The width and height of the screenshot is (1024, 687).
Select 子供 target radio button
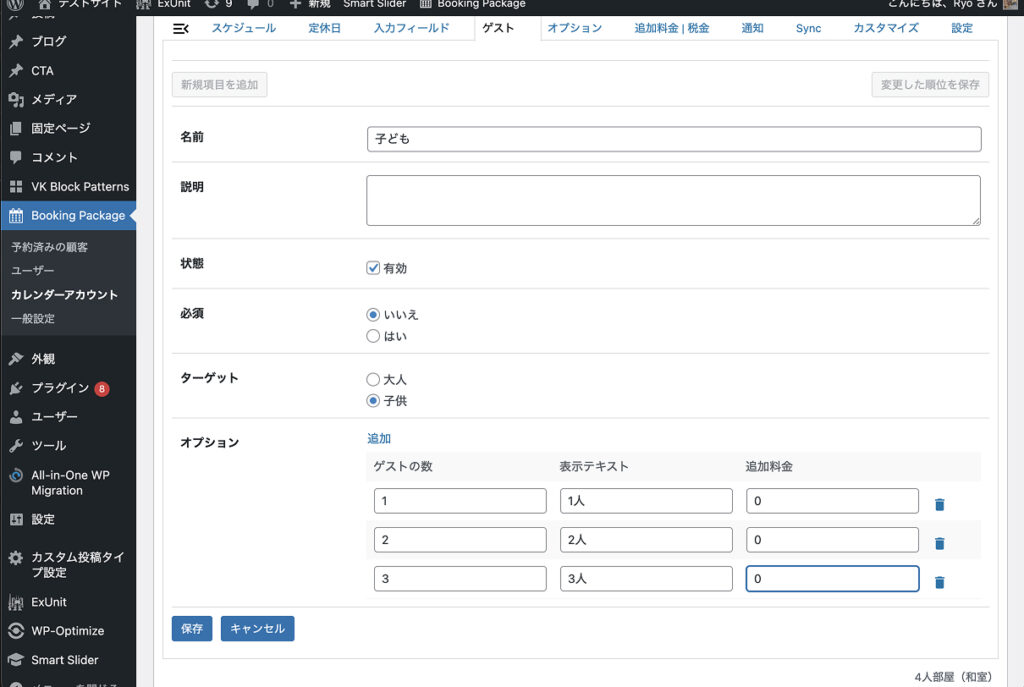pos(373,401)
